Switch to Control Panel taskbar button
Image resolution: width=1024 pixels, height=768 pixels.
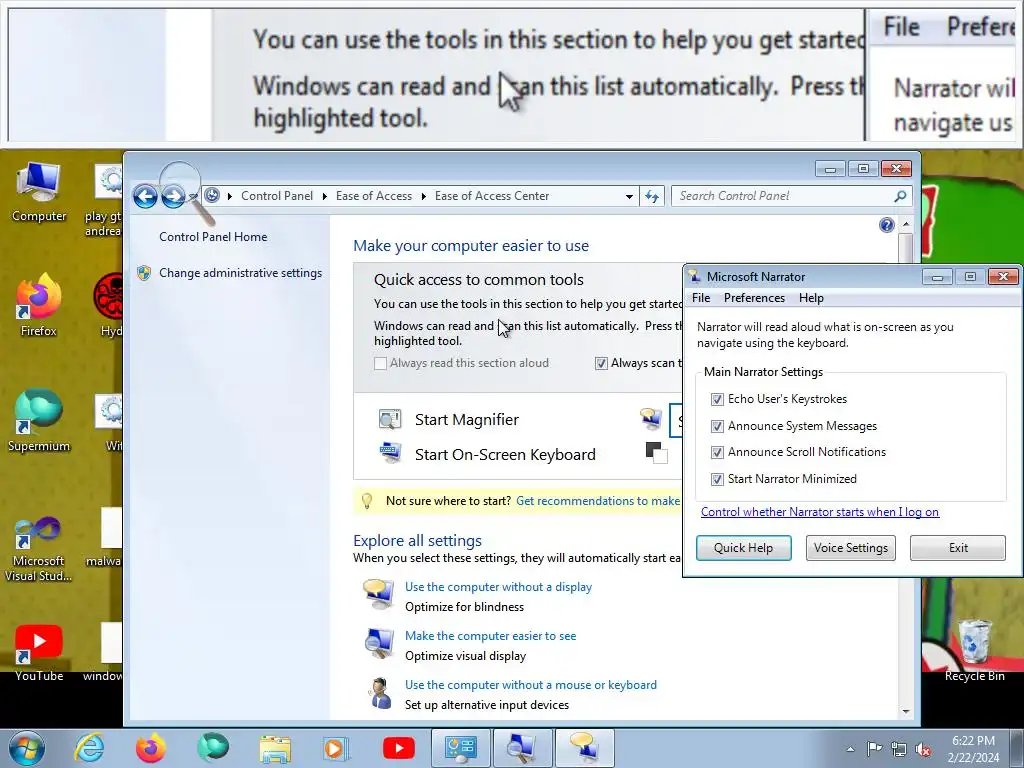pyautogui.click(x=460, y=748)
